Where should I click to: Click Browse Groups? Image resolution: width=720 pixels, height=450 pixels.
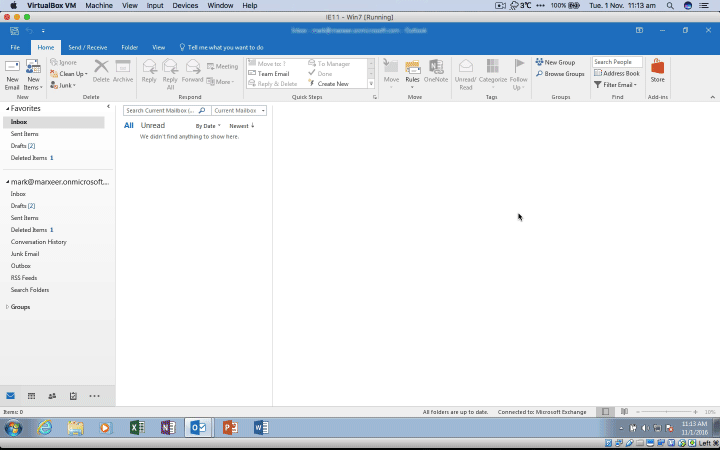click(560, 73)
